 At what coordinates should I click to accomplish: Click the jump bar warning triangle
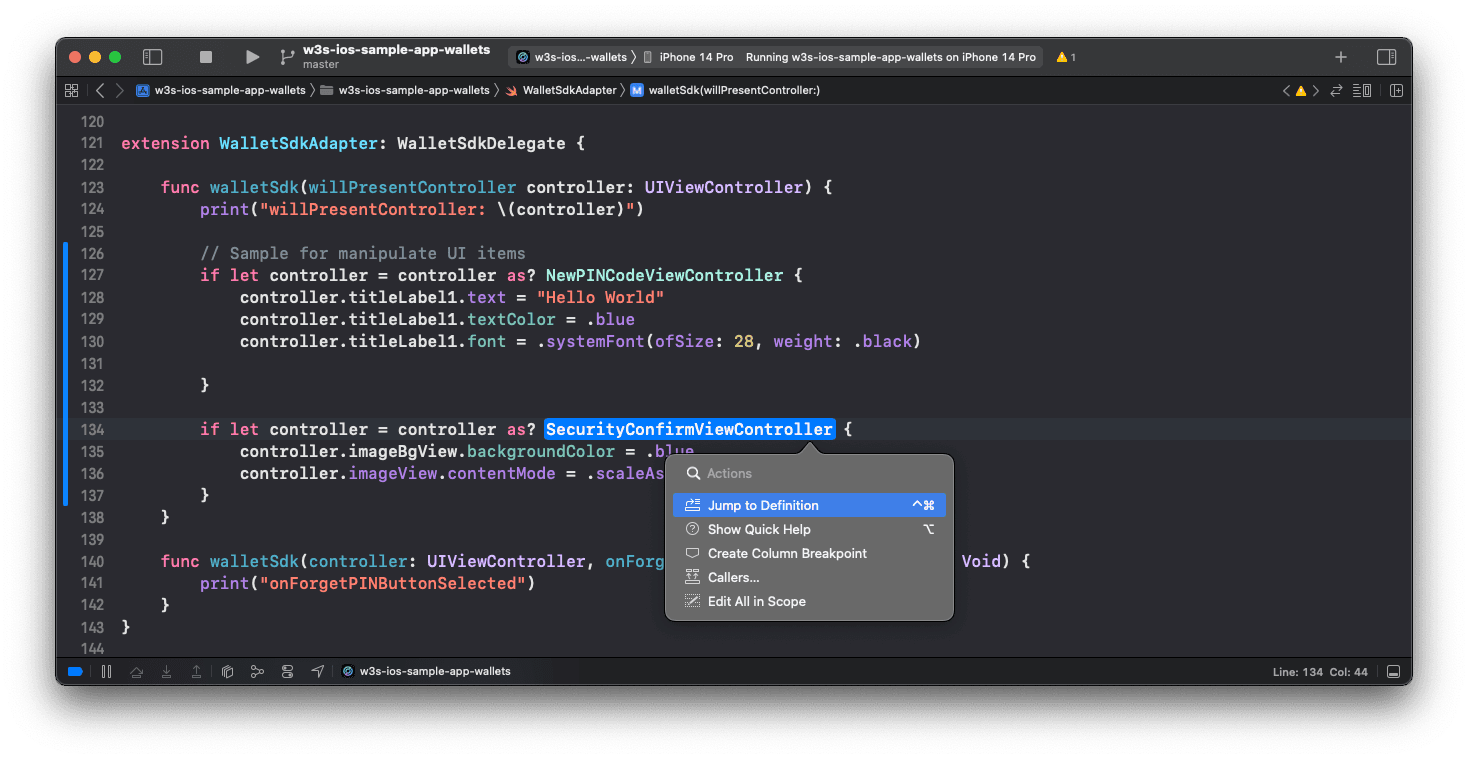coord(1301,90)
